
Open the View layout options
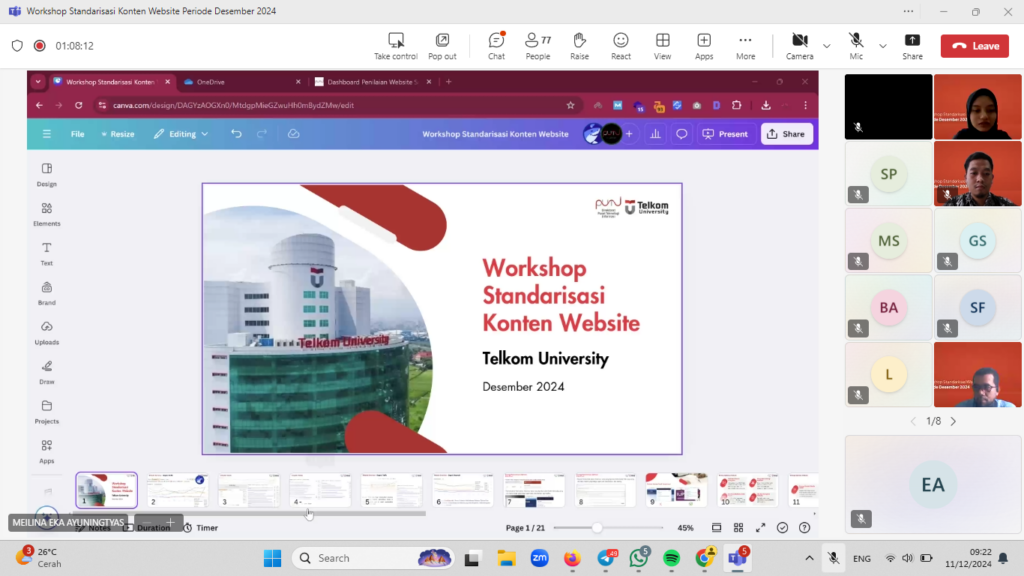[x=662, y=45]
